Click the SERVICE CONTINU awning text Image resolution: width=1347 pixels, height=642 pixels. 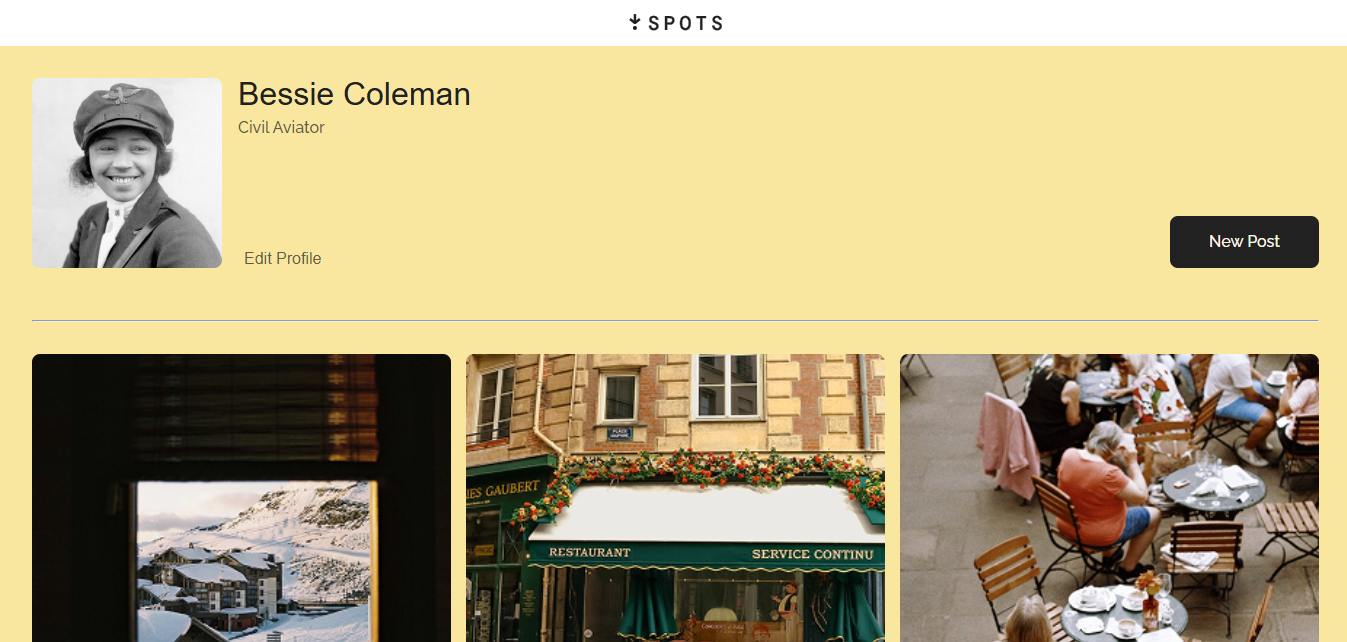point(812,554)
